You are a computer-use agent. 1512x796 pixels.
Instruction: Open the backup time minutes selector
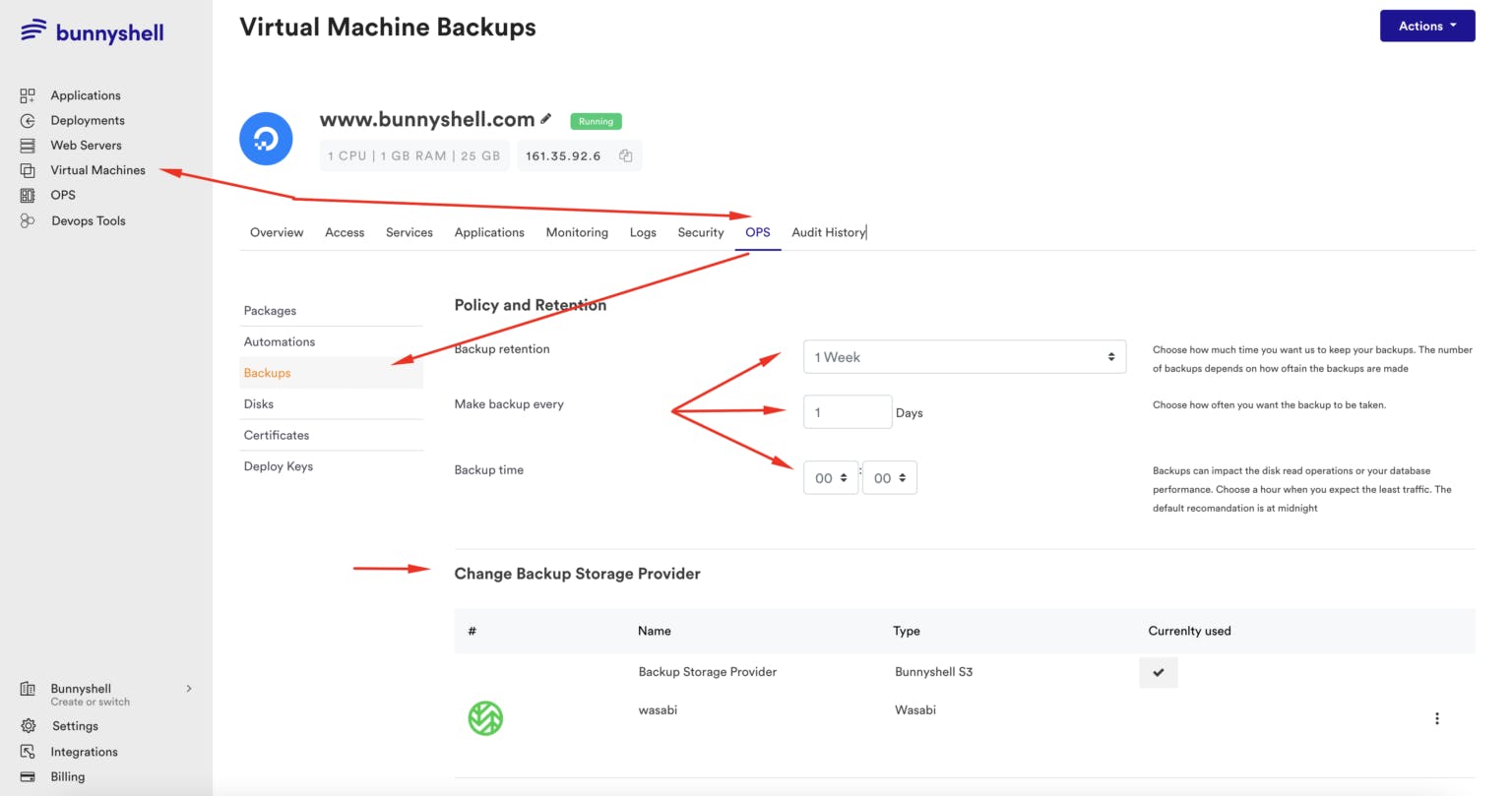[889, 478]
